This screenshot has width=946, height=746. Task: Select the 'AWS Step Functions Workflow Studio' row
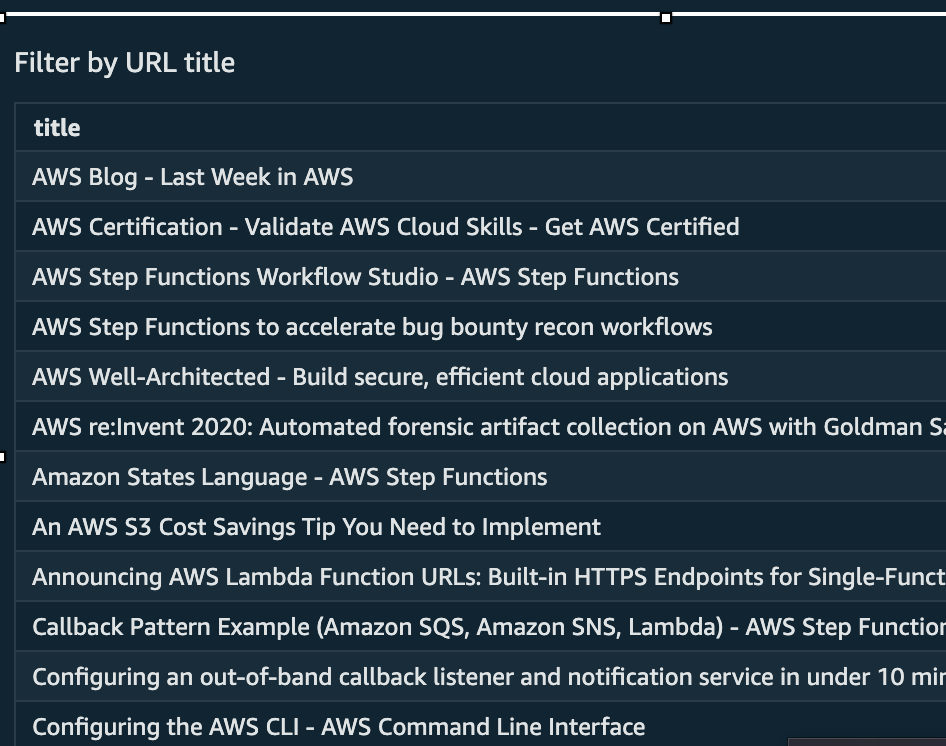(481, 277)
